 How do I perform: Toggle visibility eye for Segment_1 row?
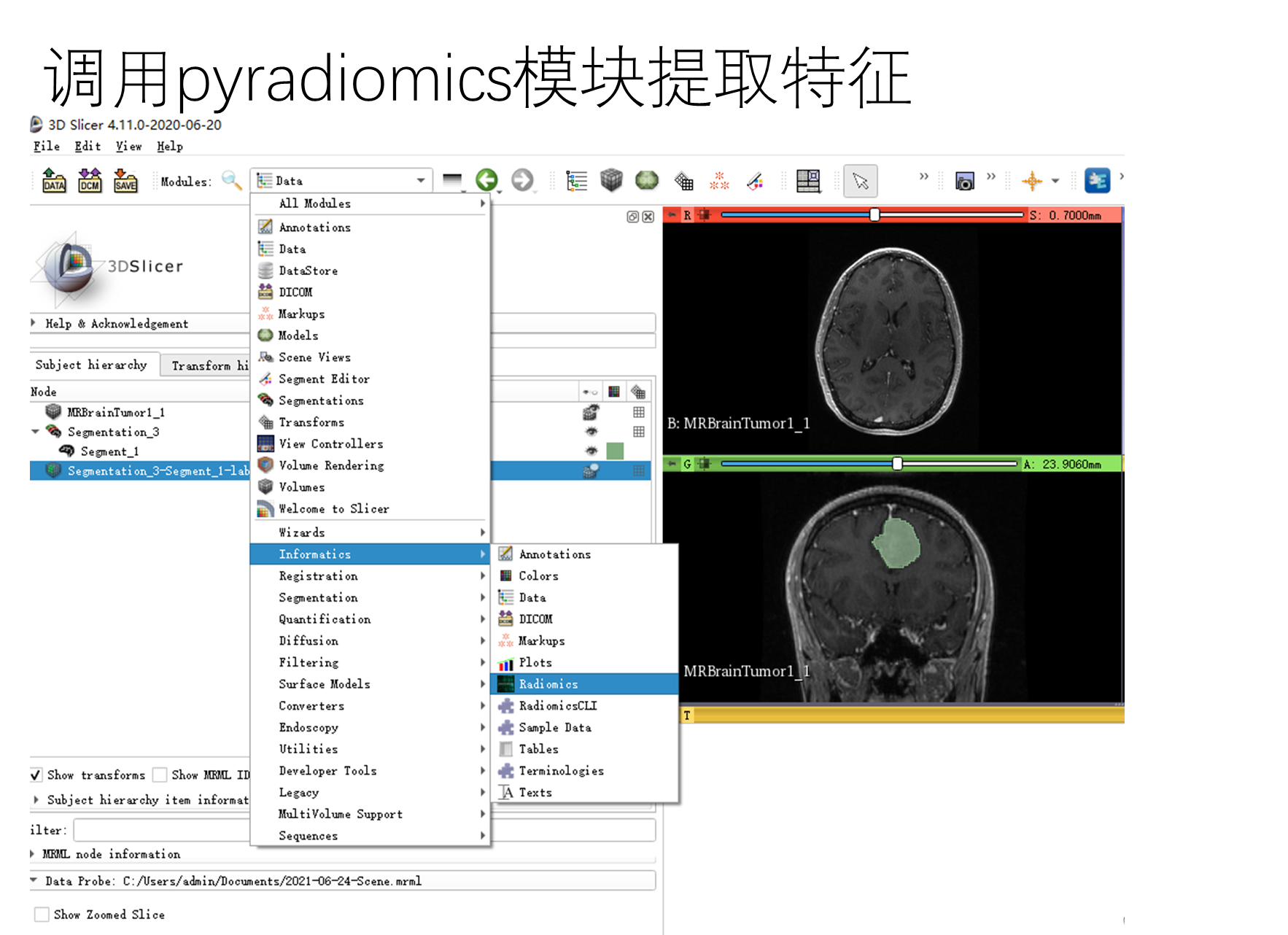(x=591, y=451)
